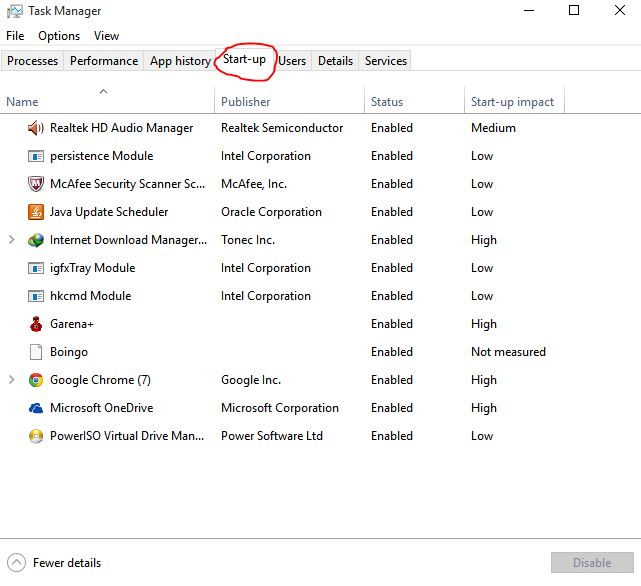Click the Realtek Semiconductor publisher cell
This screenshot has width=641, height=586.
282,128
